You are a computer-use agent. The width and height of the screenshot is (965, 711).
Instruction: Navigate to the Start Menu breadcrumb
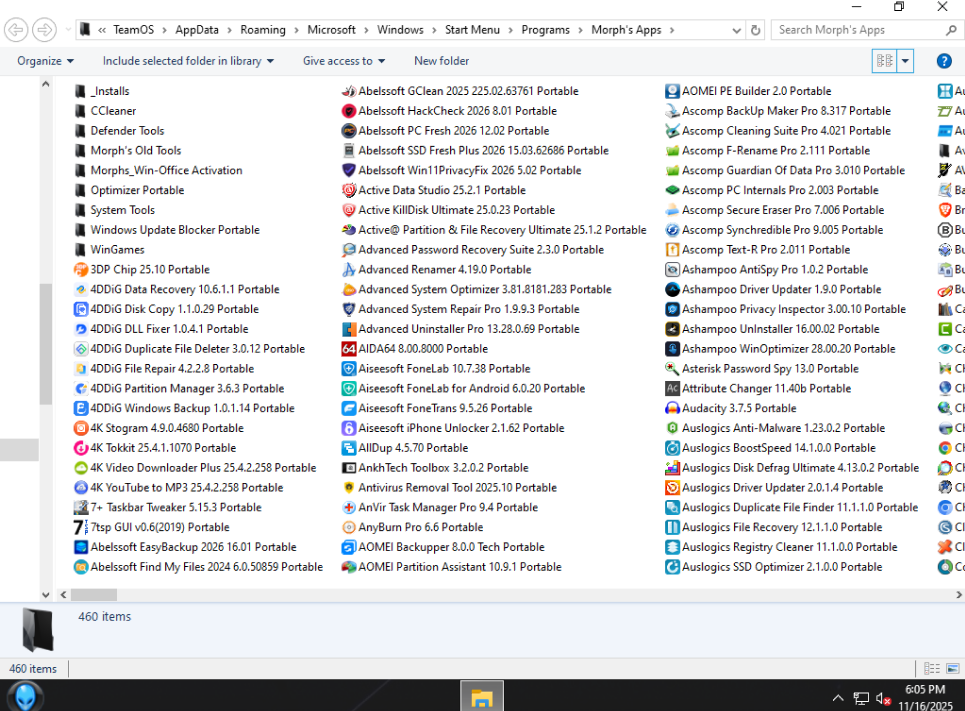tap(472, 30)
